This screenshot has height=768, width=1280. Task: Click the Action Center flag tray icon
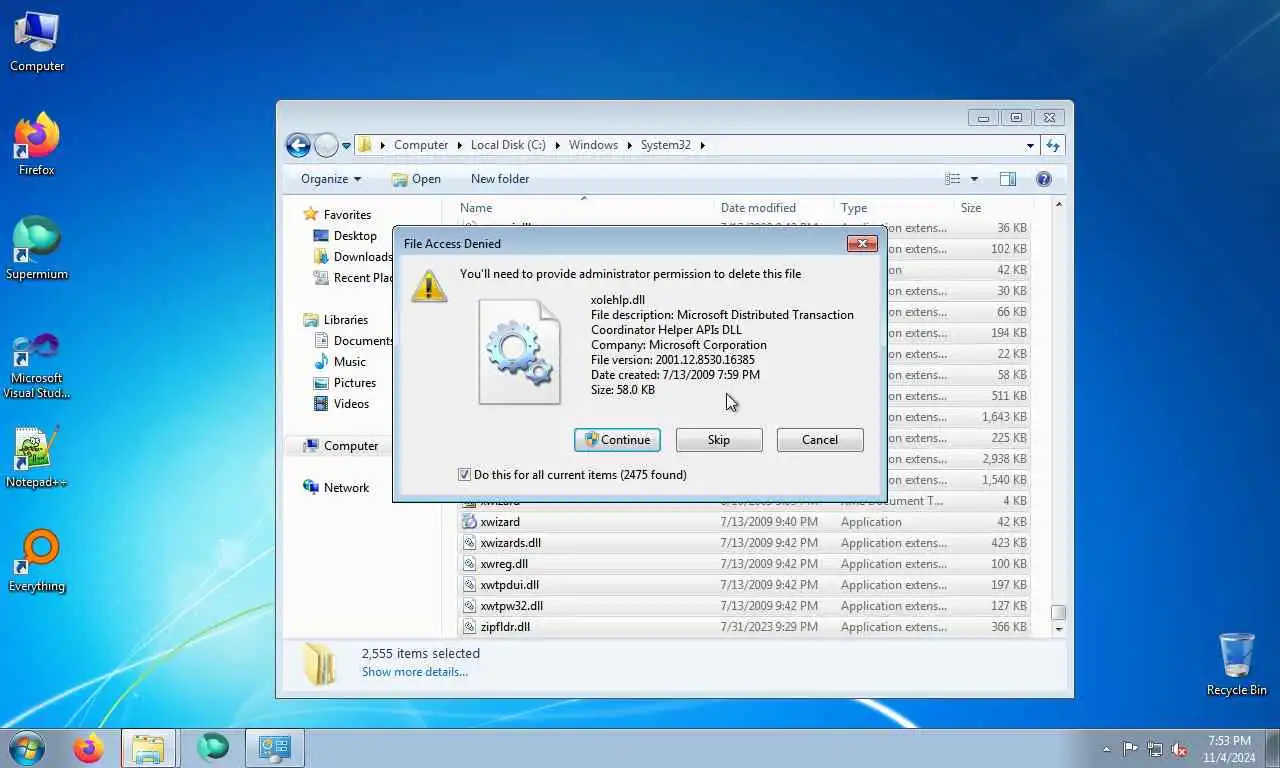coord(1130,749)
